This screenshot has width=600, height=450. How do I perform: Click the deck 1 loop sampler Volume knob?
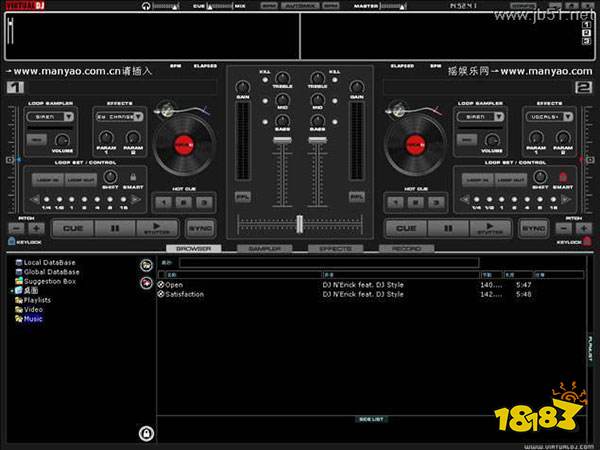pyautogui.click(x=62, y=141)
